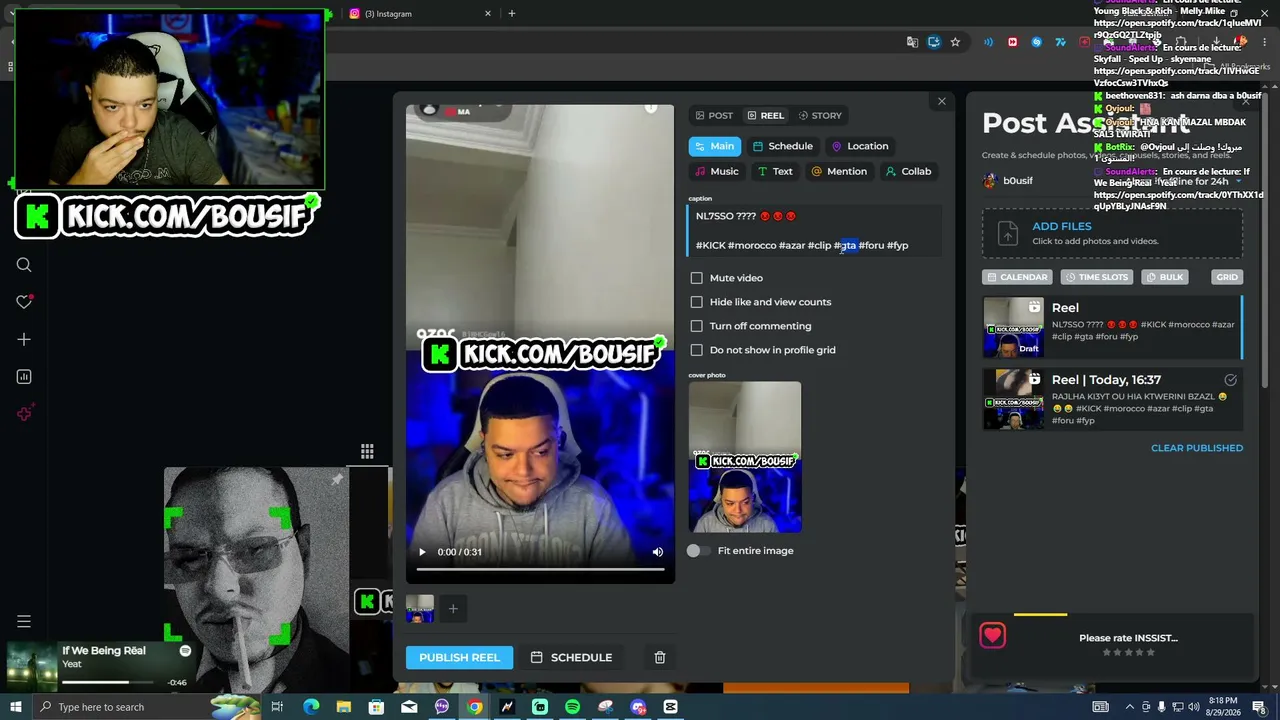Open a new browser tab

512,14
